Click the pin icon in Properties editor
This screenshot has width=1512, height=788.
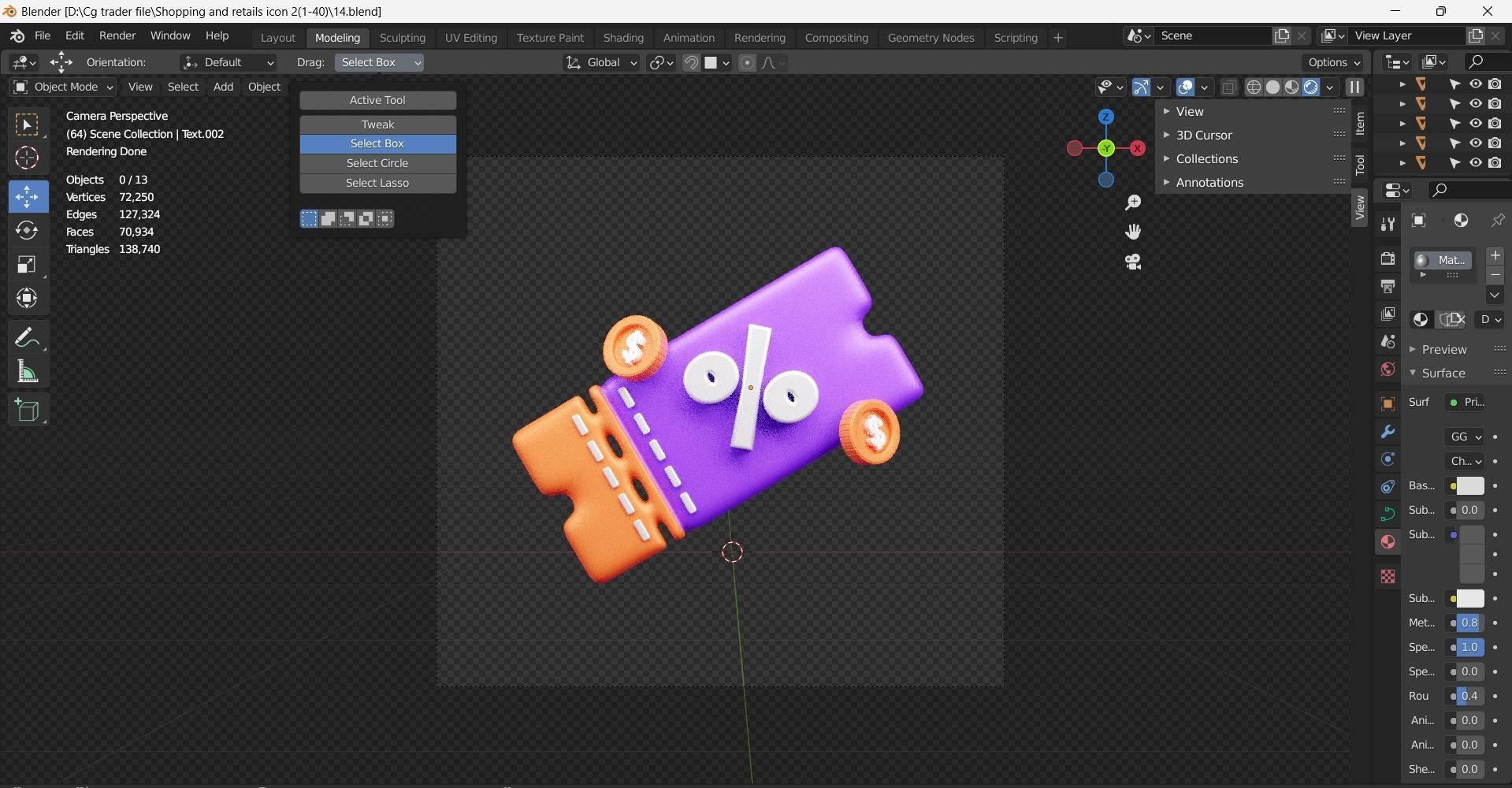pyautogui.click(x=1497, y=221)
